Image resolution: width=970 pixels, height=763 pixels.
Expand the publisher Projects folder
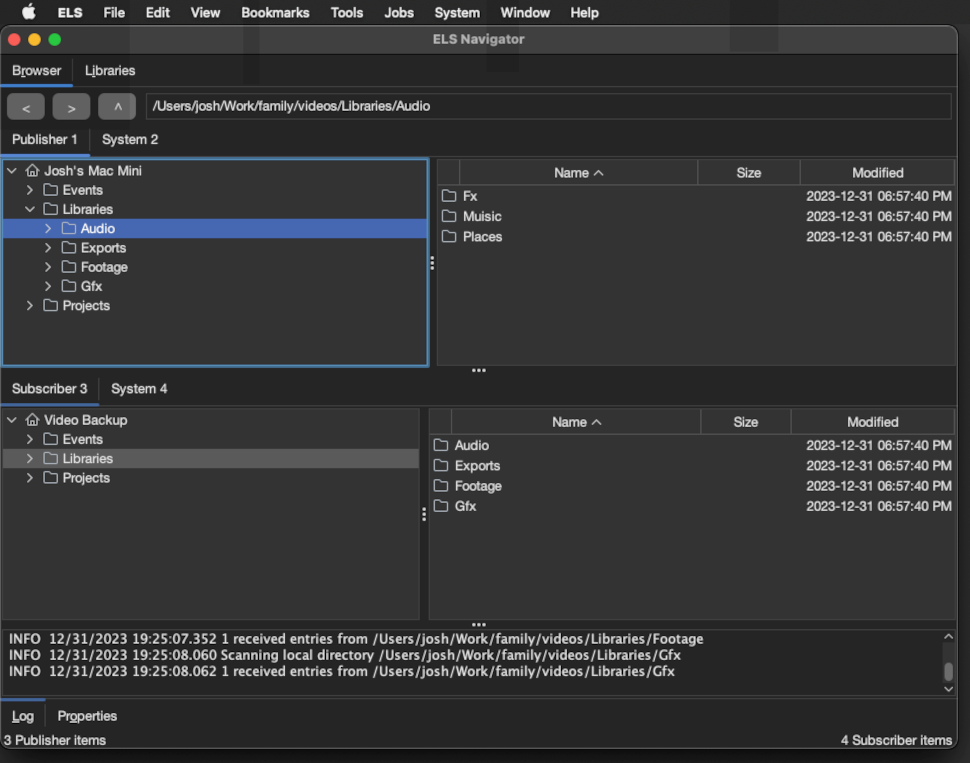pos(30,306)
